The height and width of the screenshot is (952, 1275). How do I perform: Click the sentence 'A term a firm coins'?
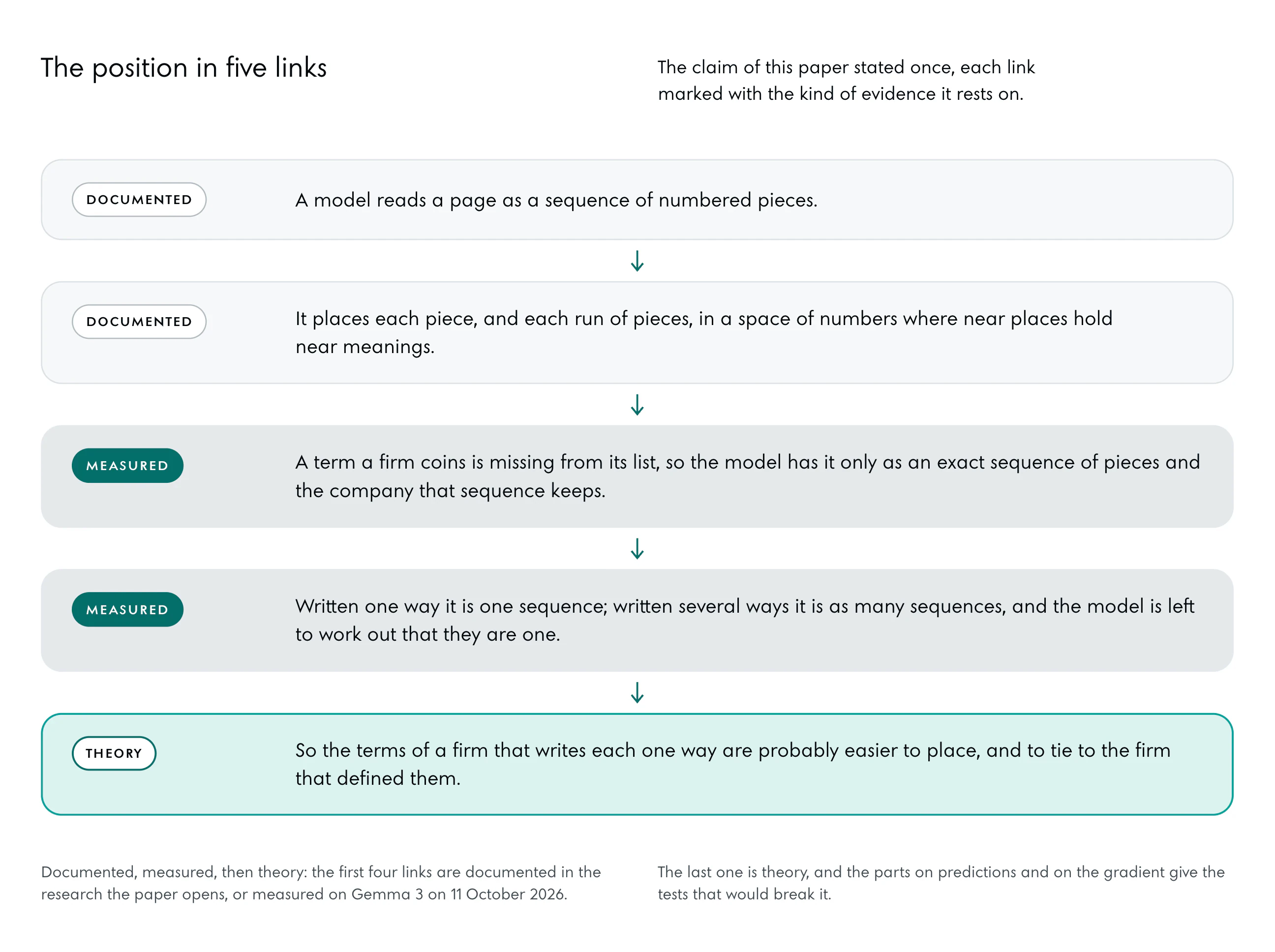(748, 476)
